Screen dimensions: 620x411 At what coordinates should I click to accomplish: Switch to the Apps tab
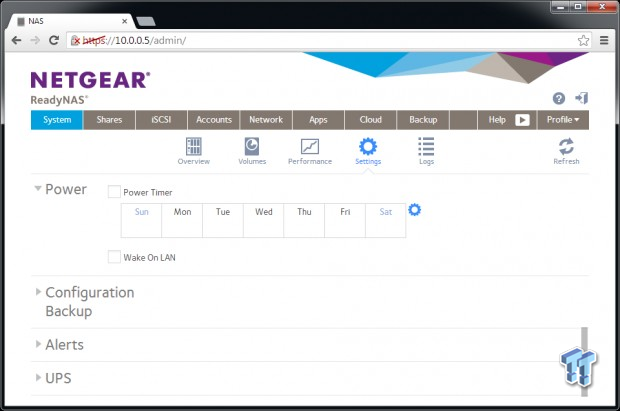(x=318, y=120)
